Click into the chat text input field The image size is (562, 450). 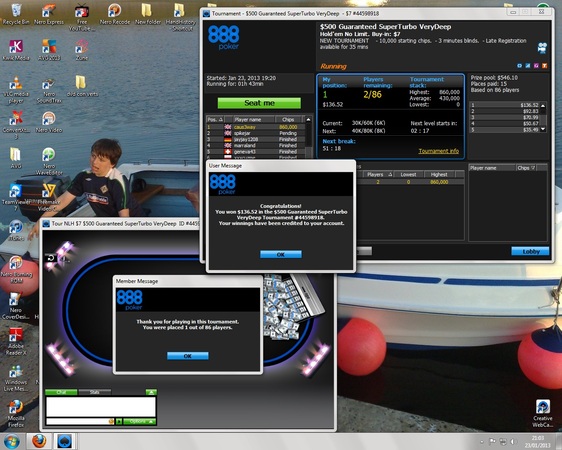(77, 422)
